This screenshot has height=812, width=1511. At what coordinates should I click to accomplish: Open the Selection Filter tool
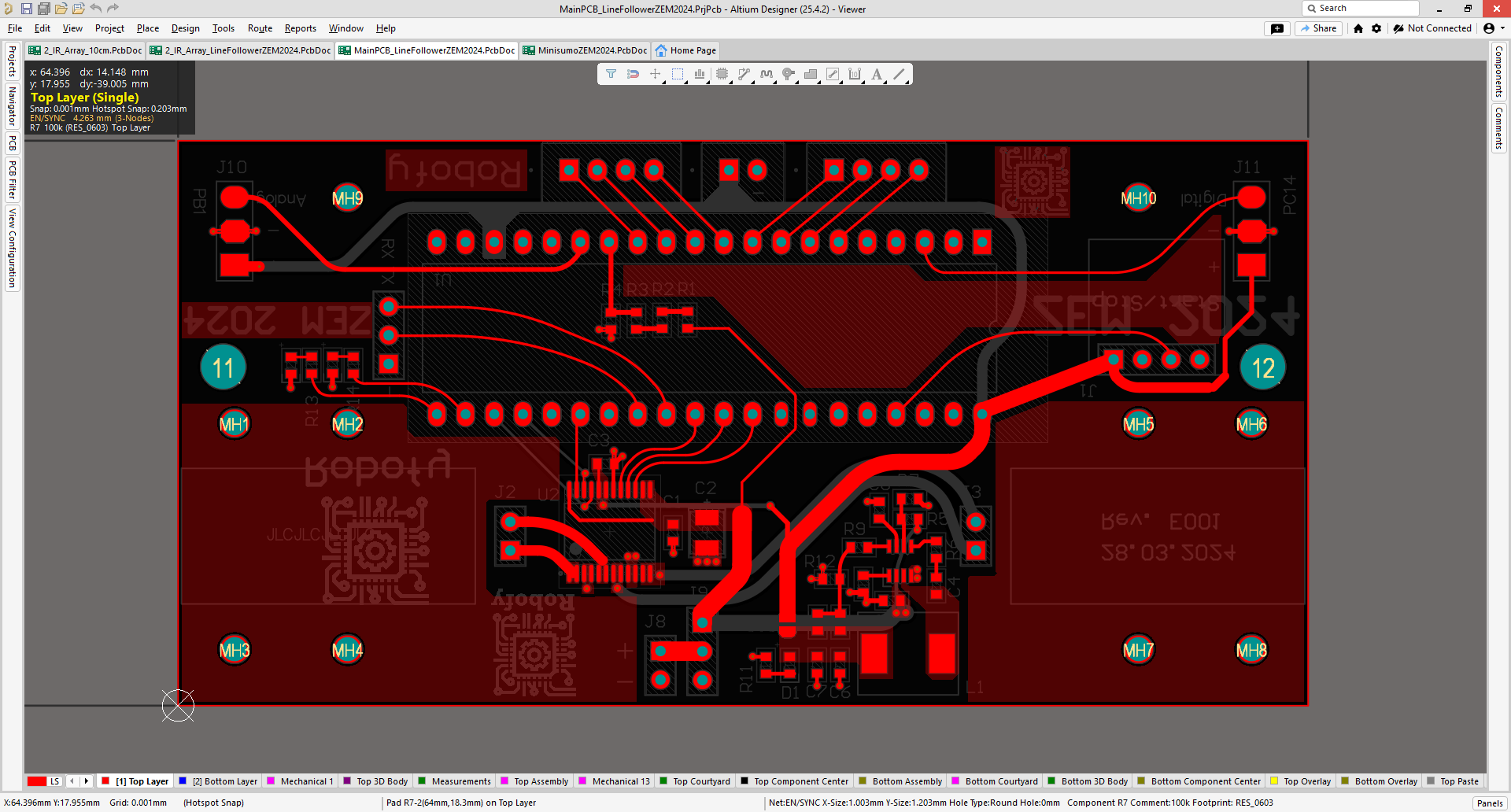click(611, 74)
